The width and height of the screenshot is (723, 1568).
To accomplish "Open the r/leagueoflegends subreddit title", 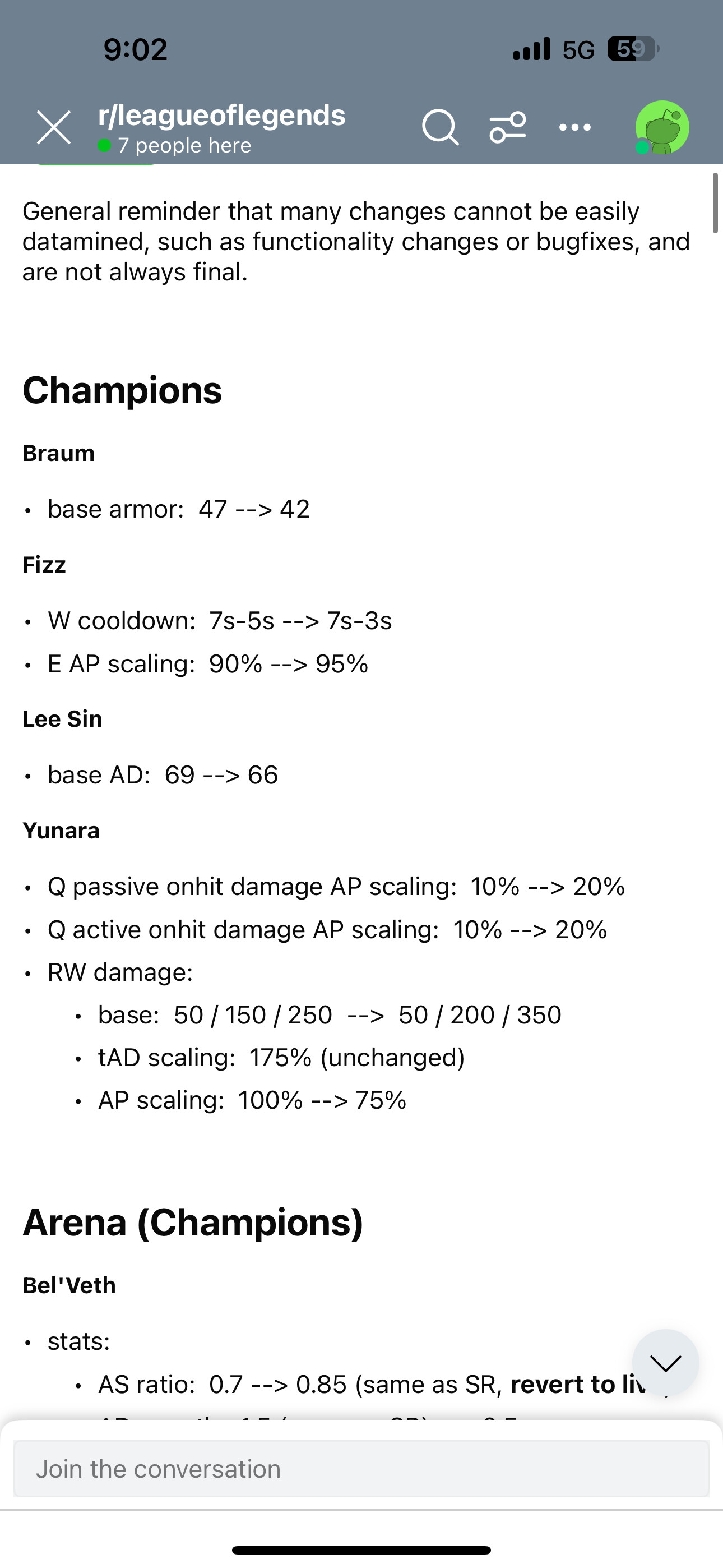I will click(221, 115).
